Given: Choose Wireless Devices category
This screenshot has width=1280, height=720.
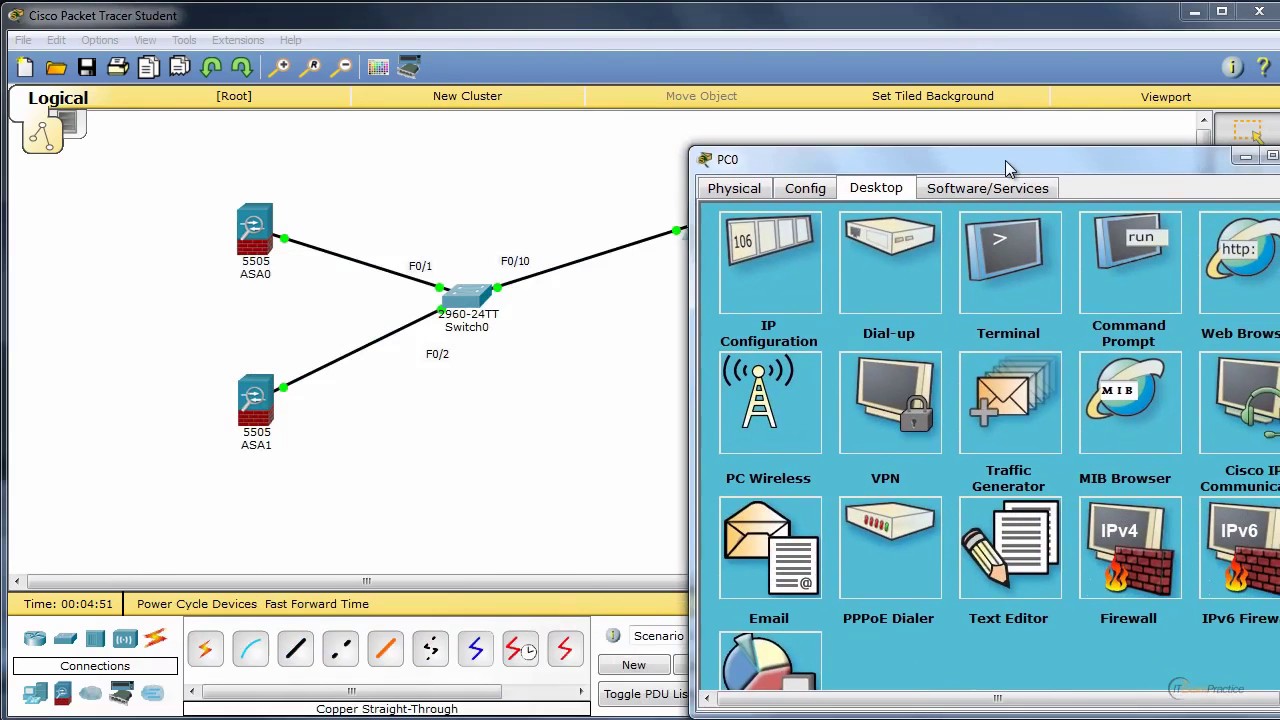Looking at the screenshot, I should click(124, 638).
